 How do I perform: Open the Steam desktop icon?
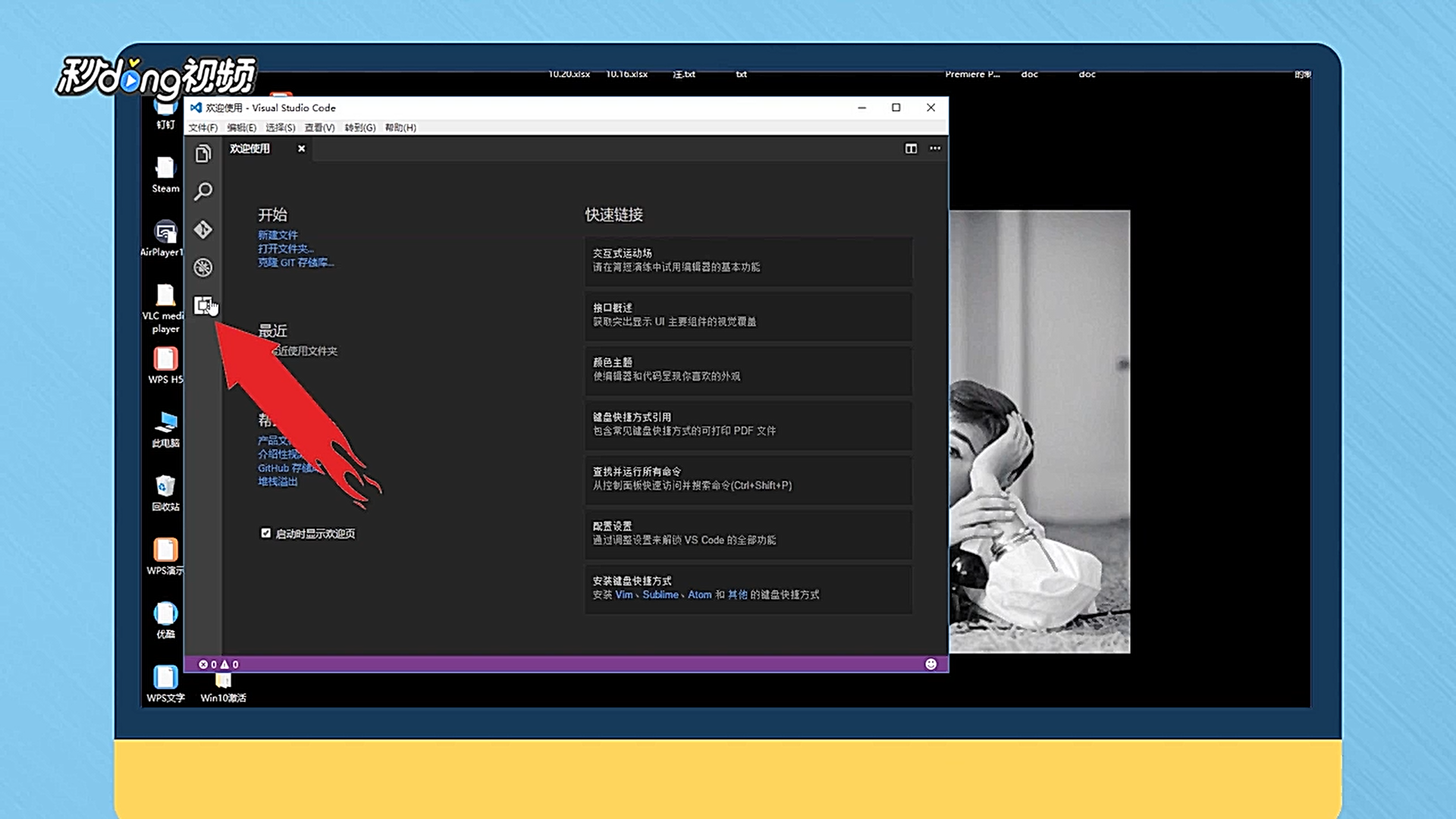coord(165,175)
